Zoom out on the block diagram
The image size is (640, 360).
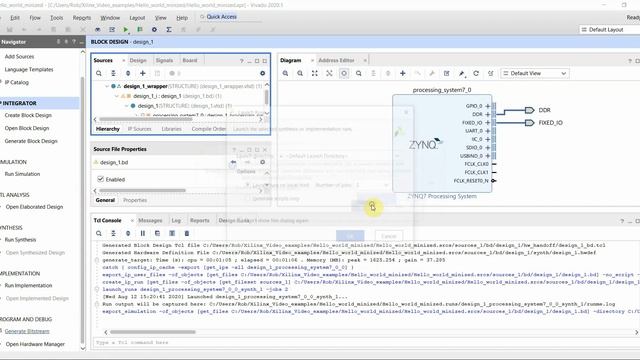tap(300, 73)
